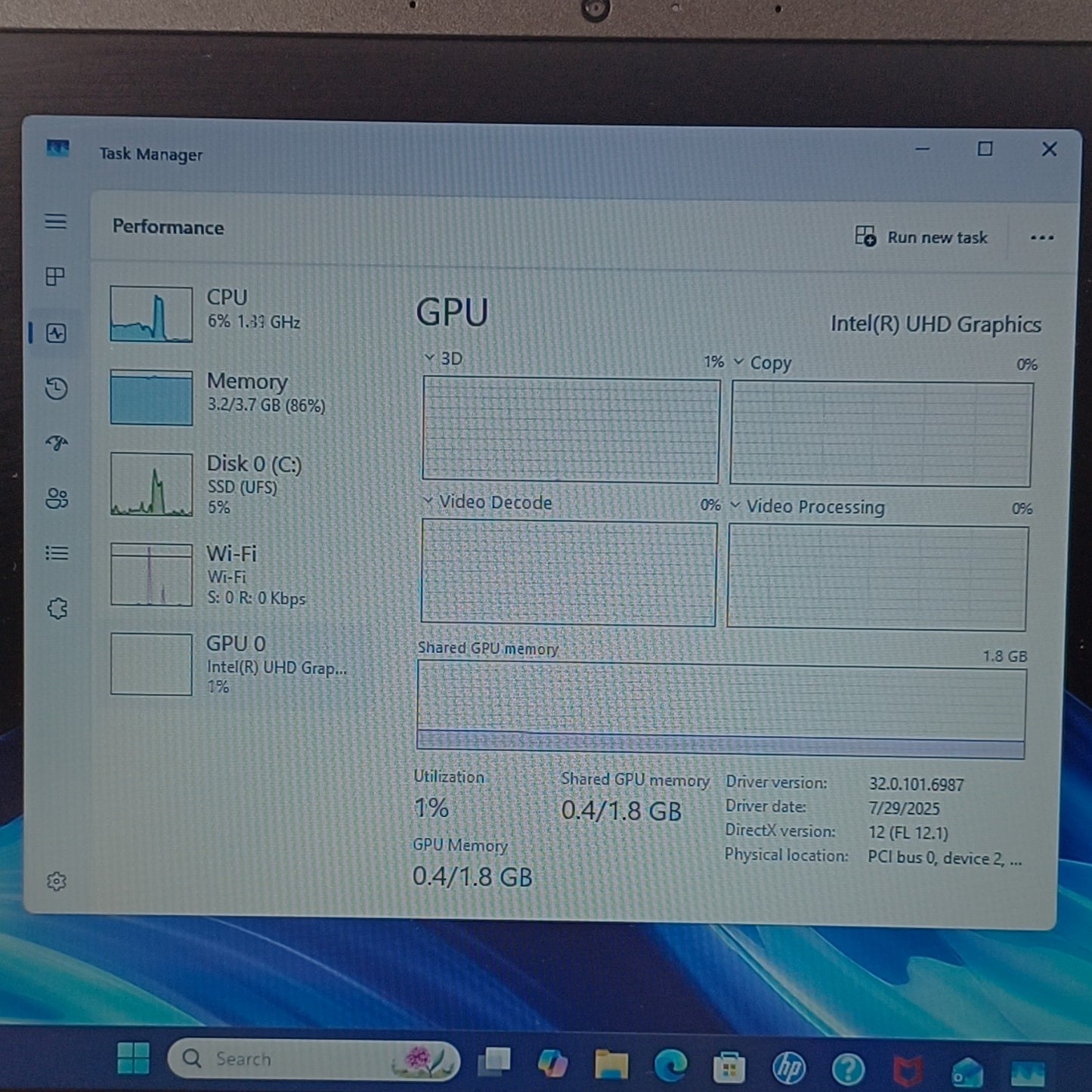Open Task View from taskbar
Image resolution: width=1092 pixels, height=1092 pixels.
(x=494, y=1062)
